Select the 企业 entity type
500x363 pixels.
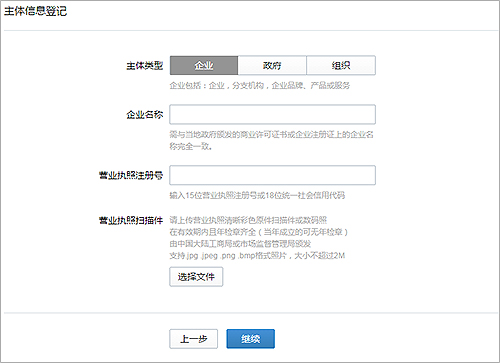(204, 65)
